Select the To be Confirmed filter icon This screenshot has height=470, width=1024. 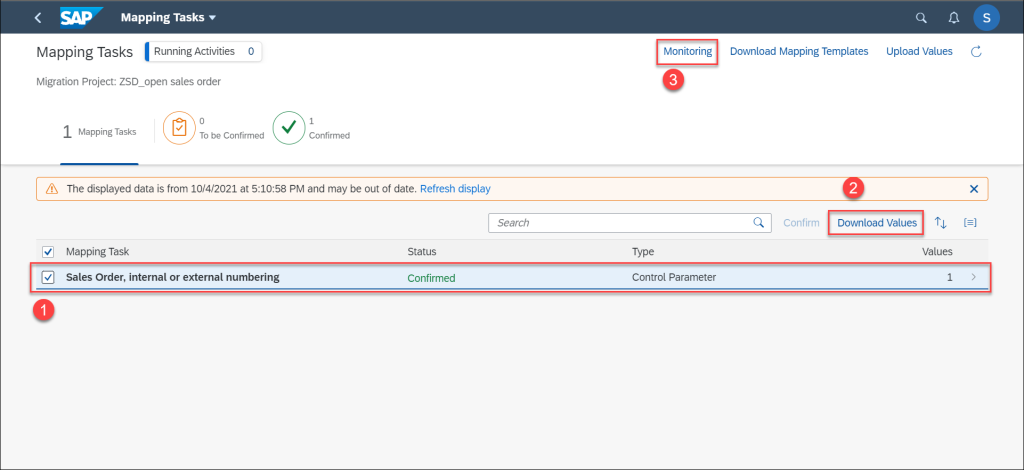179,127
